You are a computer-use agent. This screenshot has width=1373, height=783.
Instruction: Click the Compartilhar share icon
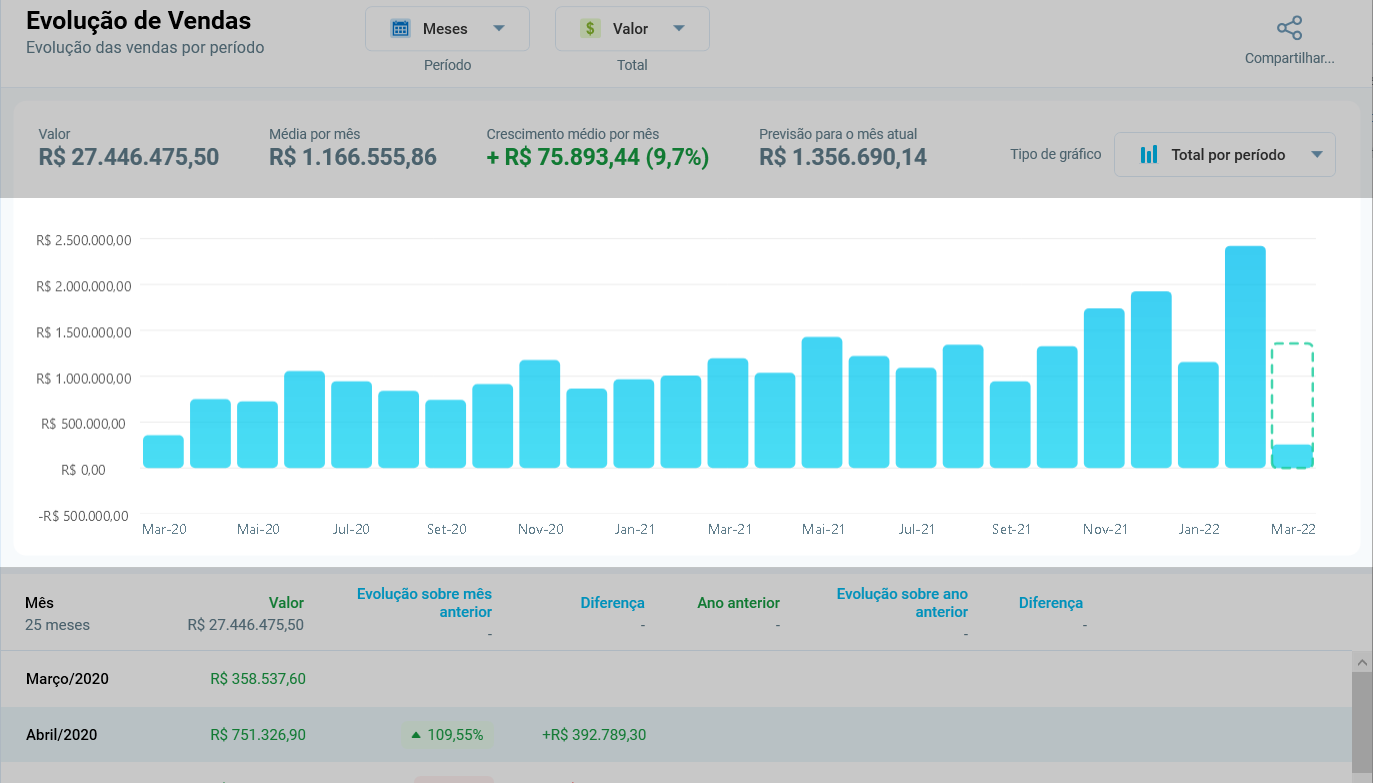(x=1289, y=28)
